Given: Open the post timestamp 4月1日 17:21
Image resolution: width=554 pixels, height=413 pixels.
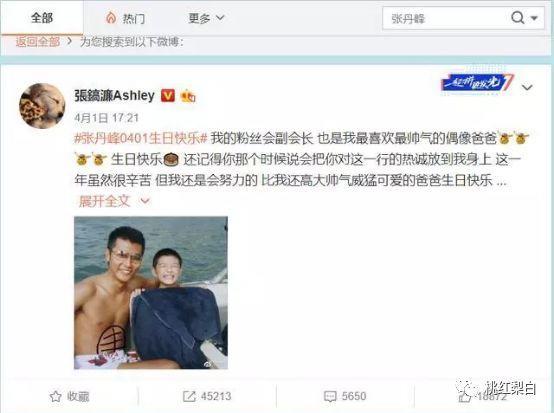Looking at the screenshot, I should pyautogui.click(x=106, y=118).
